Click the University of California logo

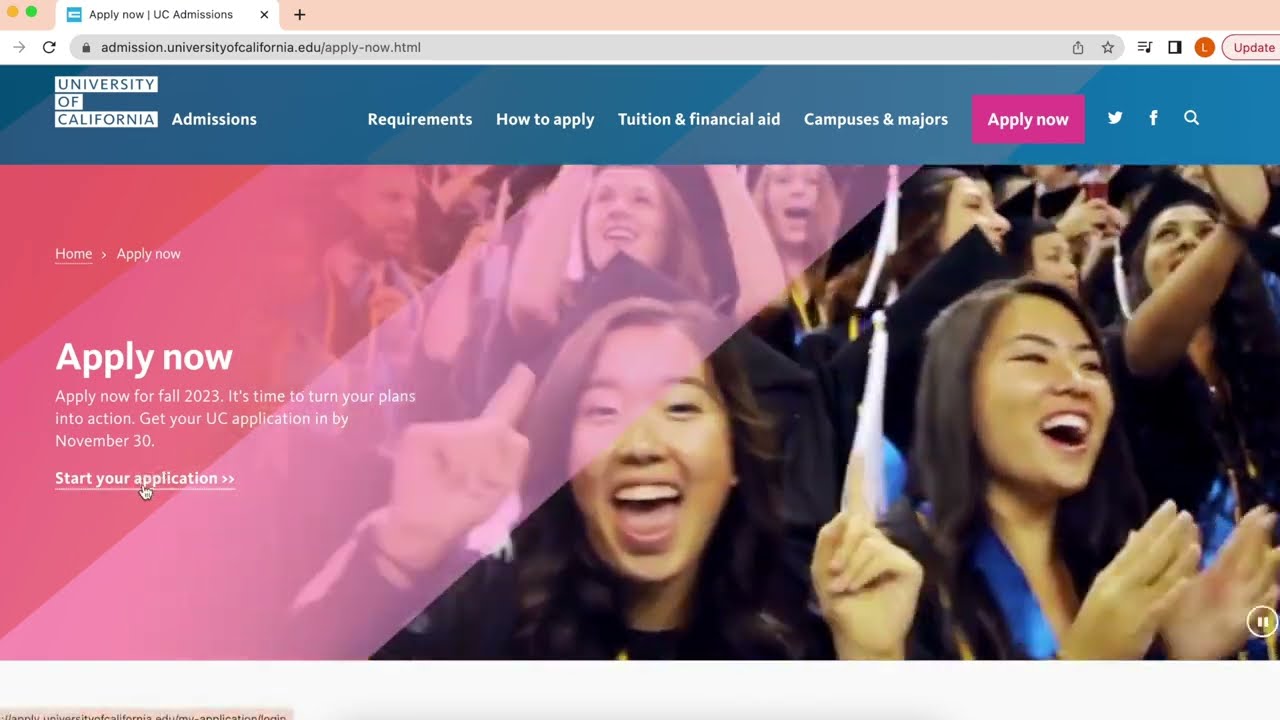tap(106, 102)
